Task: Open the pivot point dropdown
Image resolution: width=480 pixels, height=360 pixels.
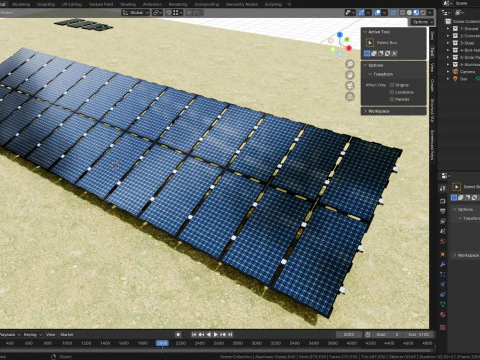Action: pyautogui.click(x=157, y=13)
